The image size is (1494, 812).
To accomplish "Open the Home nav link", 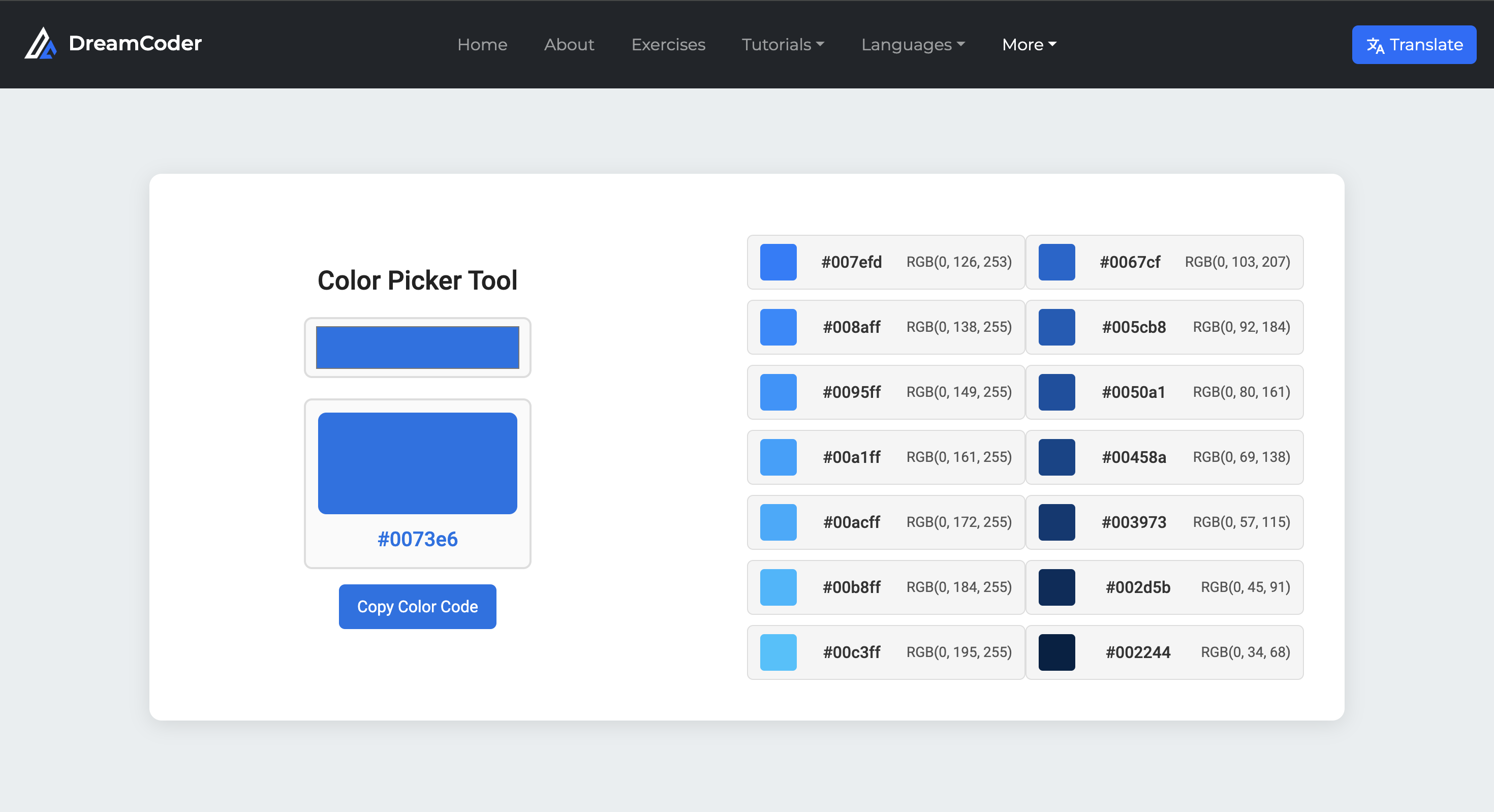I will [482, 45].
